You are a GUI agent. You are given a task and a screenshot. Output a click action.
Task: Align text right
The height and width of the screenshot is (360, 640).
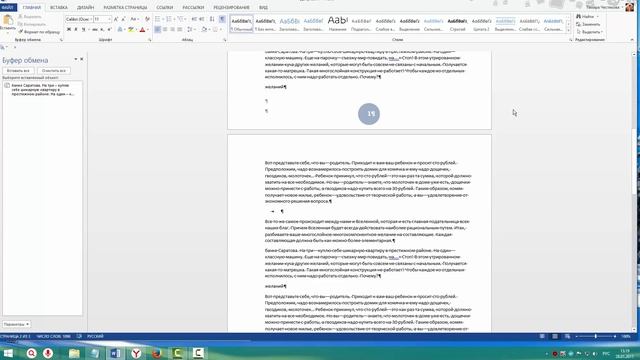point(172,29)
